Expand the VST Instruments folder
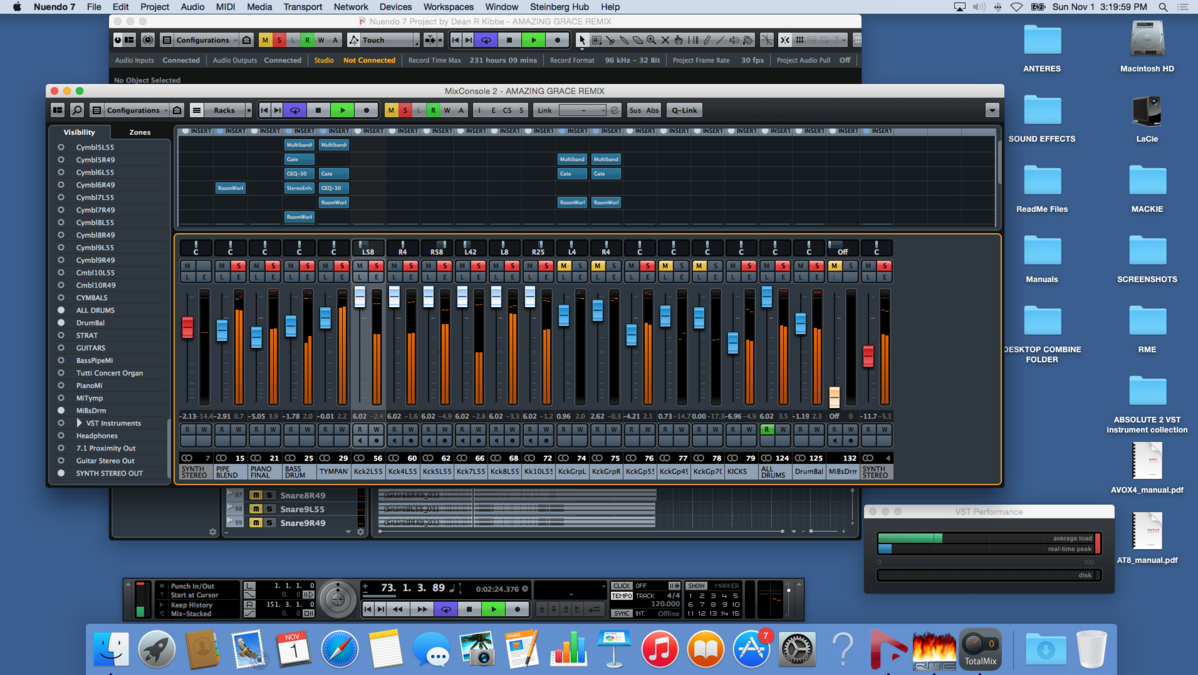 (x=79, y=423)
